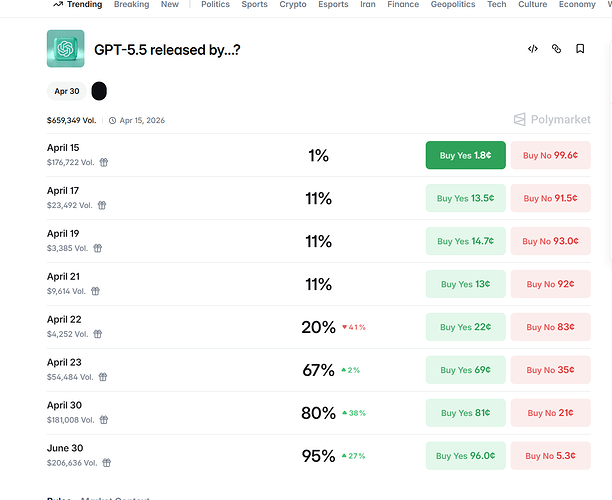The height and width of the screenshot is (500, 612).
Task: Buy Yes 1.8¢ for April 15
Action: click(x=466, y=155)
